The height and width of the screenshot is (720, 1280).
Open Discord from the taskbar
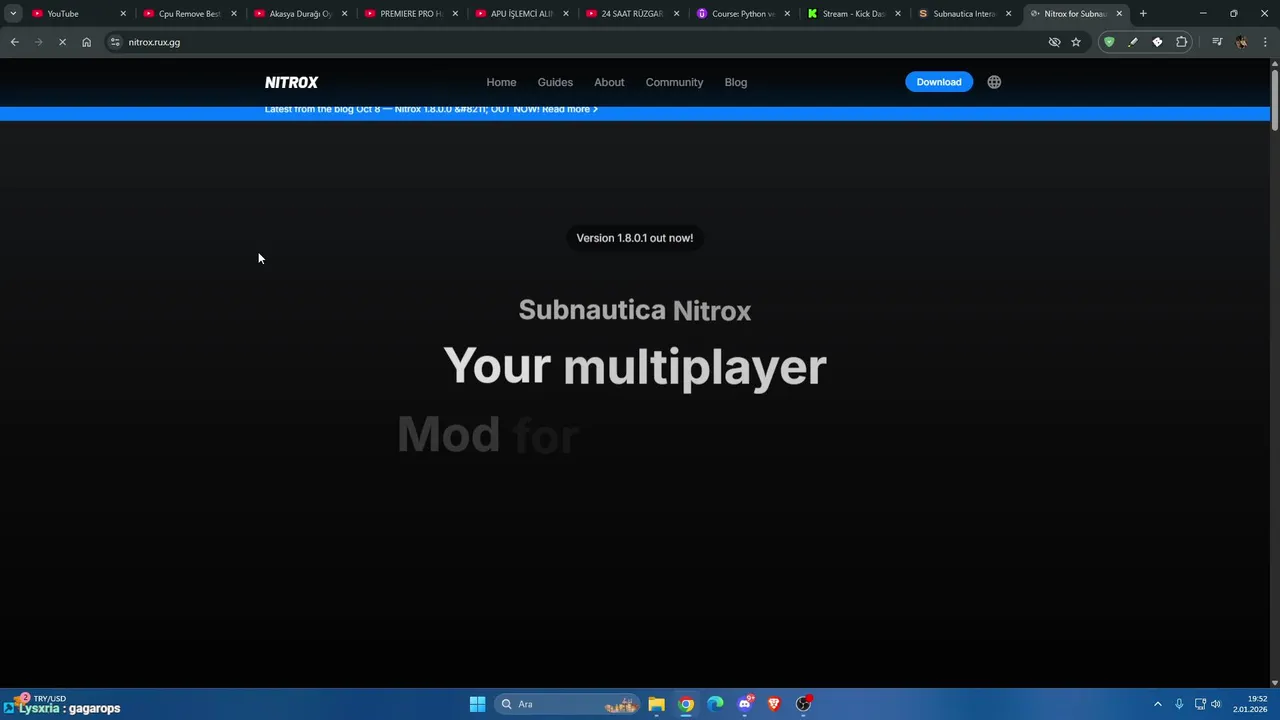pyautogui.click(x=745, y=704)
